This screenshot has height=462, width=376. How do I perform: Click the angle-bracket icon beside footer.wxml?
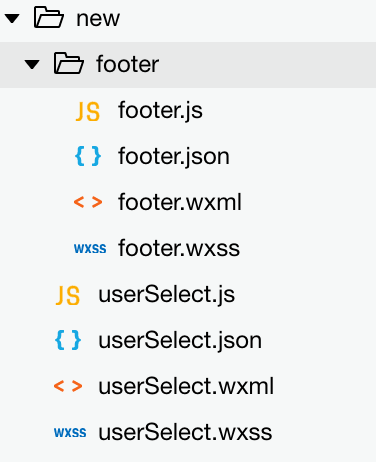(x=88, y=202)
